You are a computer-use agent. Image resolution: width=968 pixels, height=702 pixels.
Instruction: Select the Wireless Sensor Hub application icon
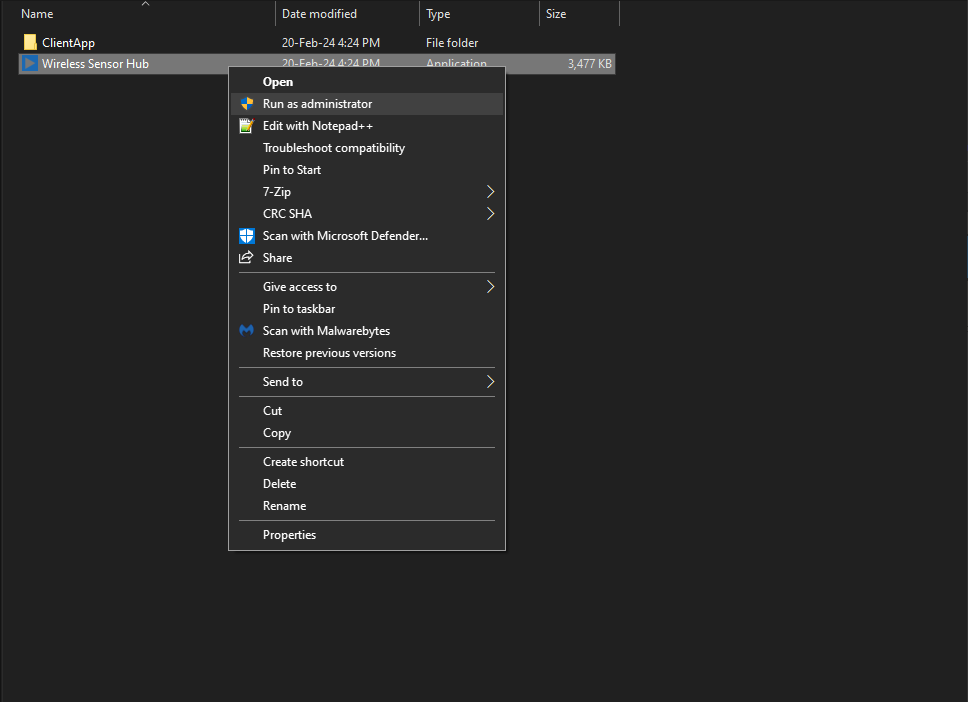[x=31, y=63]
